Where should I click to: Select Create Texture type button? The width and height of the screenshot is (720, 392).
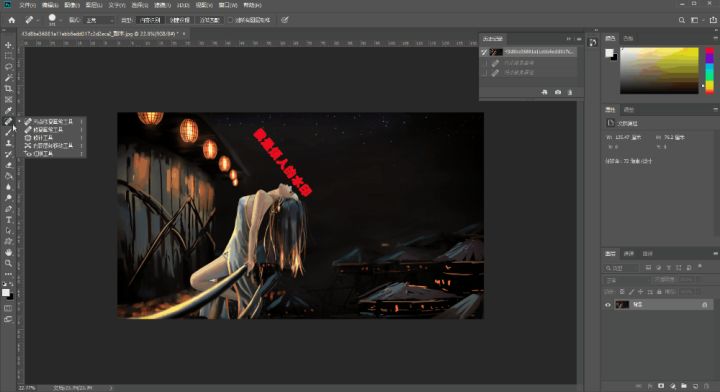tap(180, 20)
